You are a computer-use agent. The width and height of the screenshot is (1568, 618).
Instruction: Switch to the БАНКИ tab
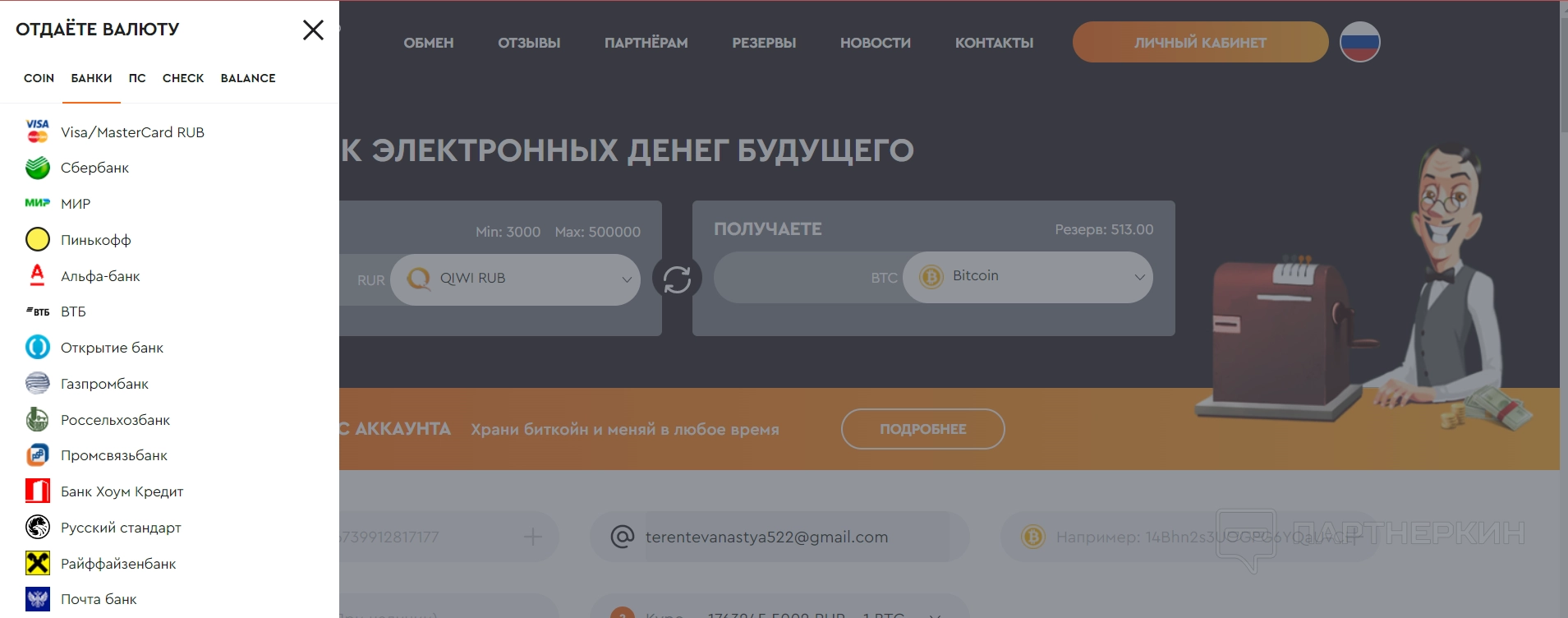[x=91, y=78]
